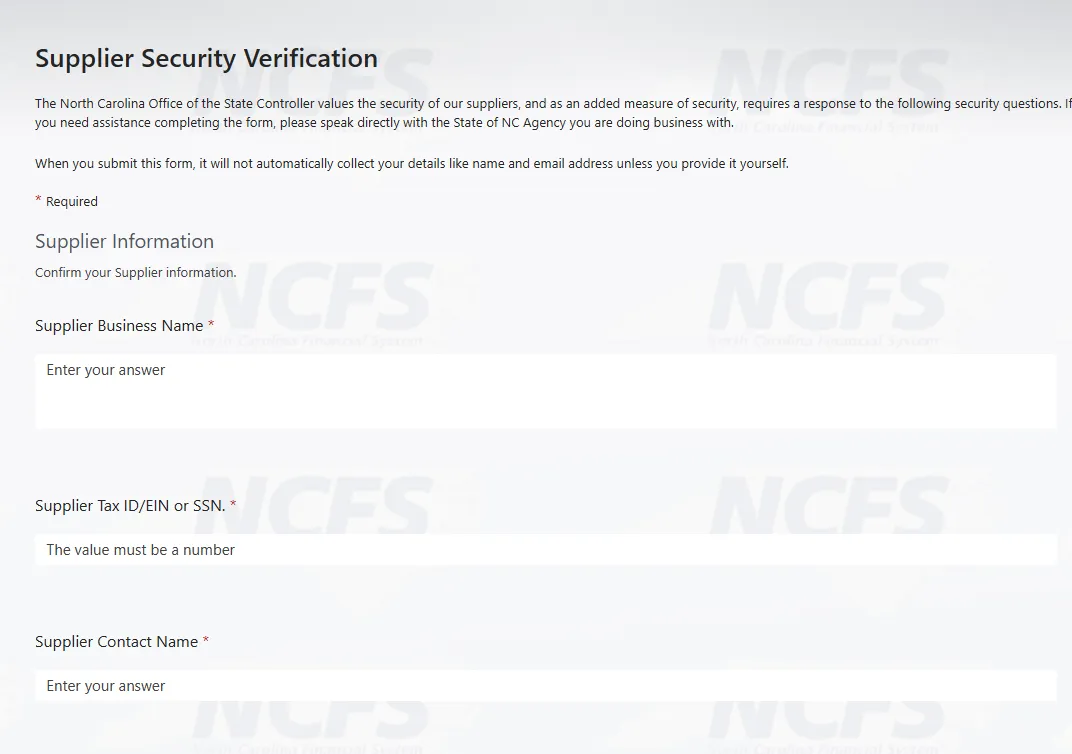
Task: Select the Supplier Contact Name answer field
Action: coord(545,686)
